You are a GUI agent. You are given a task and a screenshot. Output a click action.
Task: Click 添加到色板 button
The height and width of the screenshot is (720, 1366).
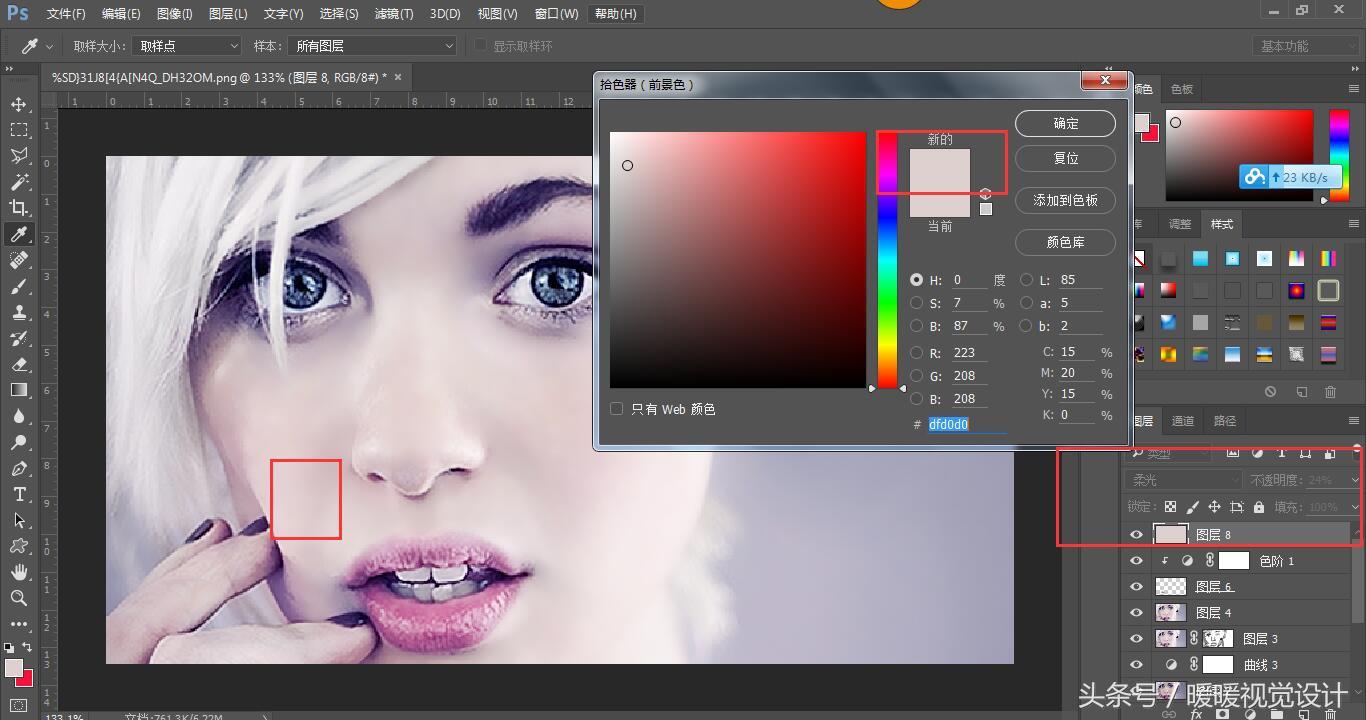[1066, 201]
